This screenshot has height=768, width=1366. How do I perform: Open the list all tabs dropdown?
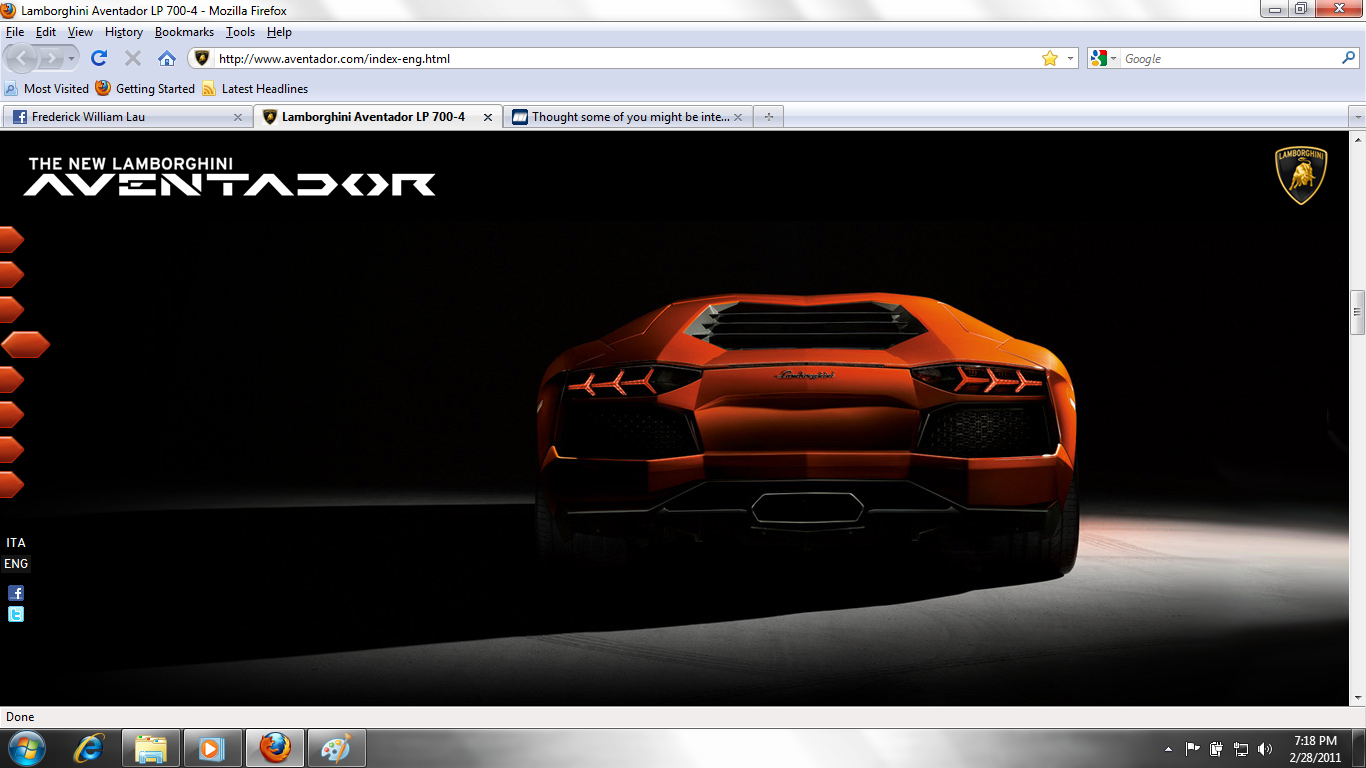(1357, 117)
